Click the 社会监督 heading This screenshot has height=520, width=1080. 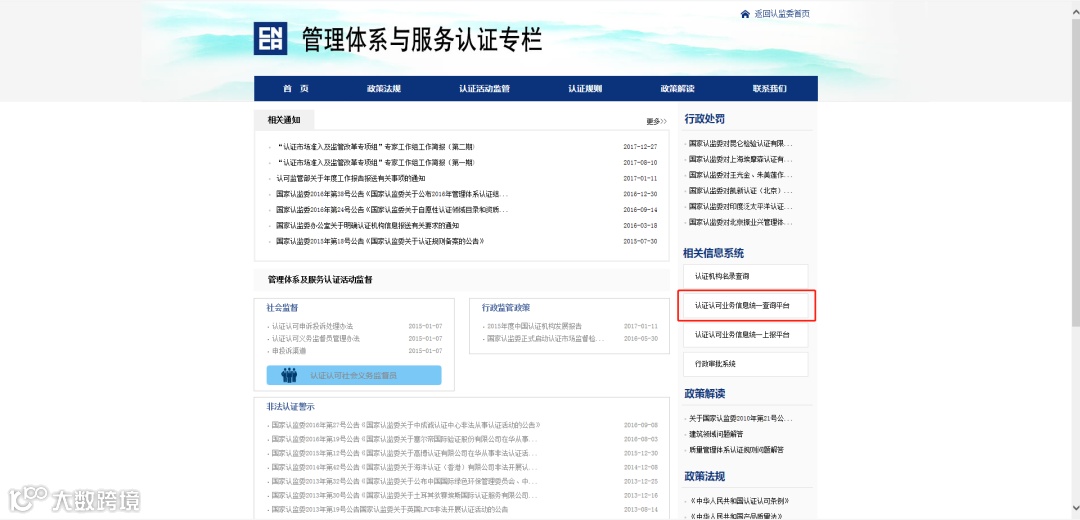coord(282,308)
